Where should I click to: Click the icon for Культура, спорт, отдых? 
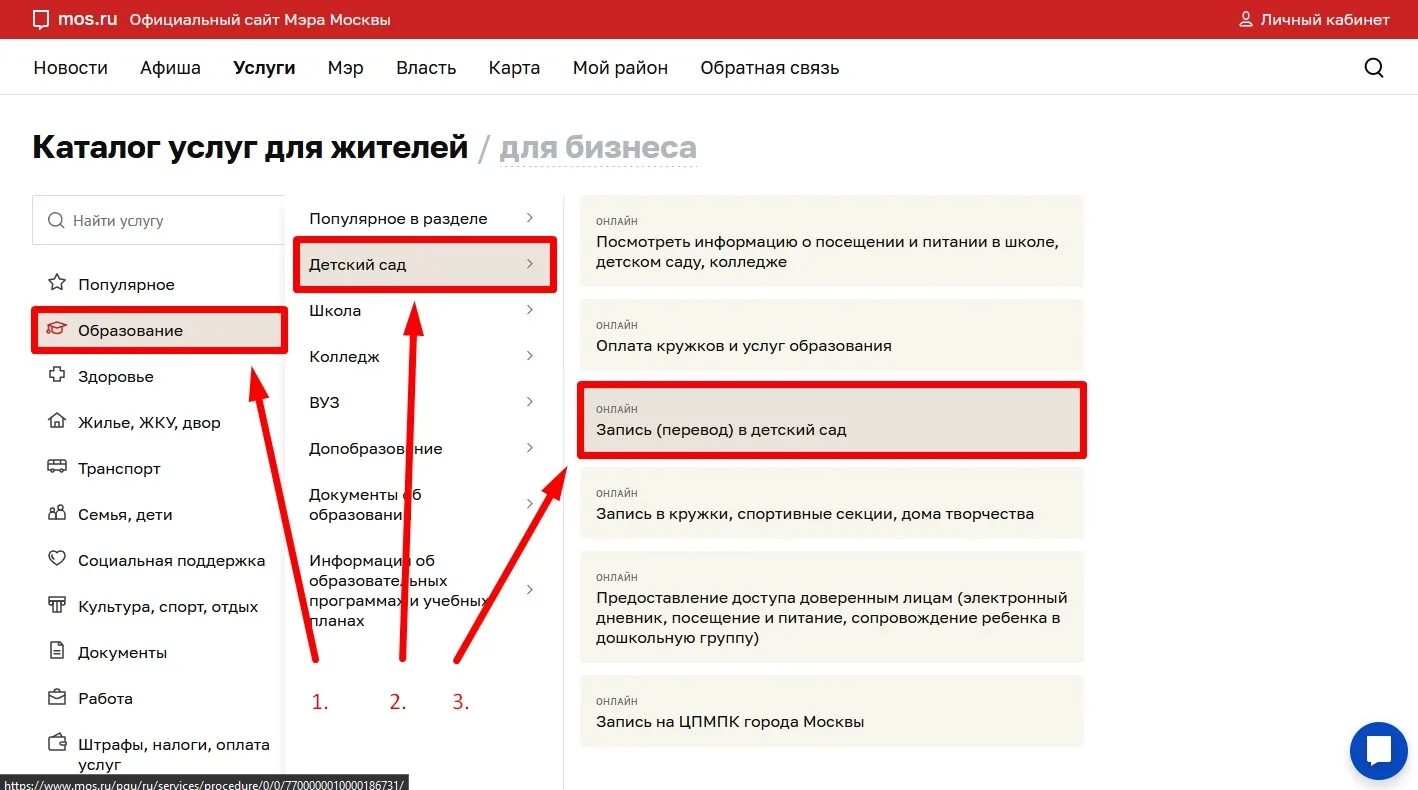tap(57, 605)
